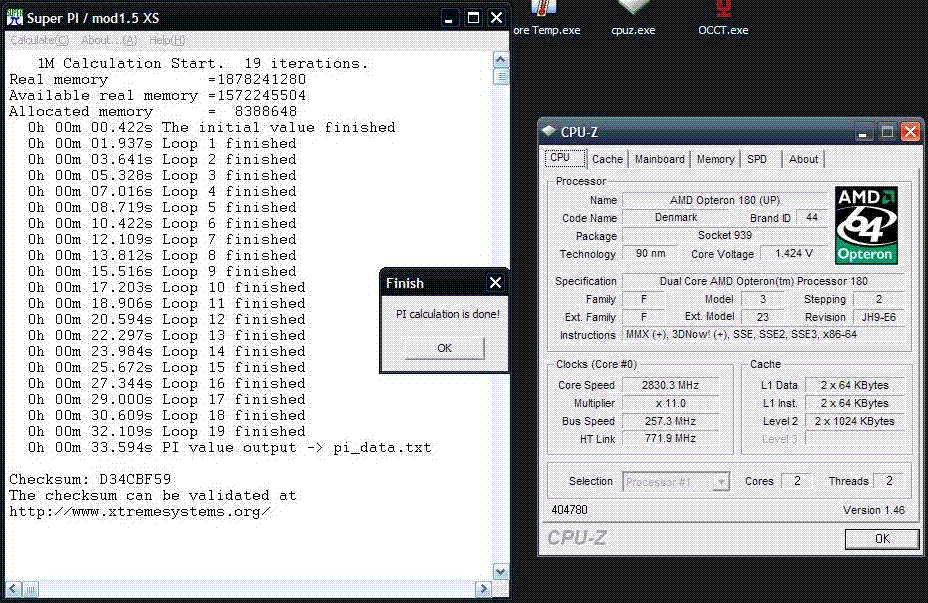Viewport: 928px width, 603px height.
Task: Click the Loop 19 finished line
Action: (x=166, y=431)
